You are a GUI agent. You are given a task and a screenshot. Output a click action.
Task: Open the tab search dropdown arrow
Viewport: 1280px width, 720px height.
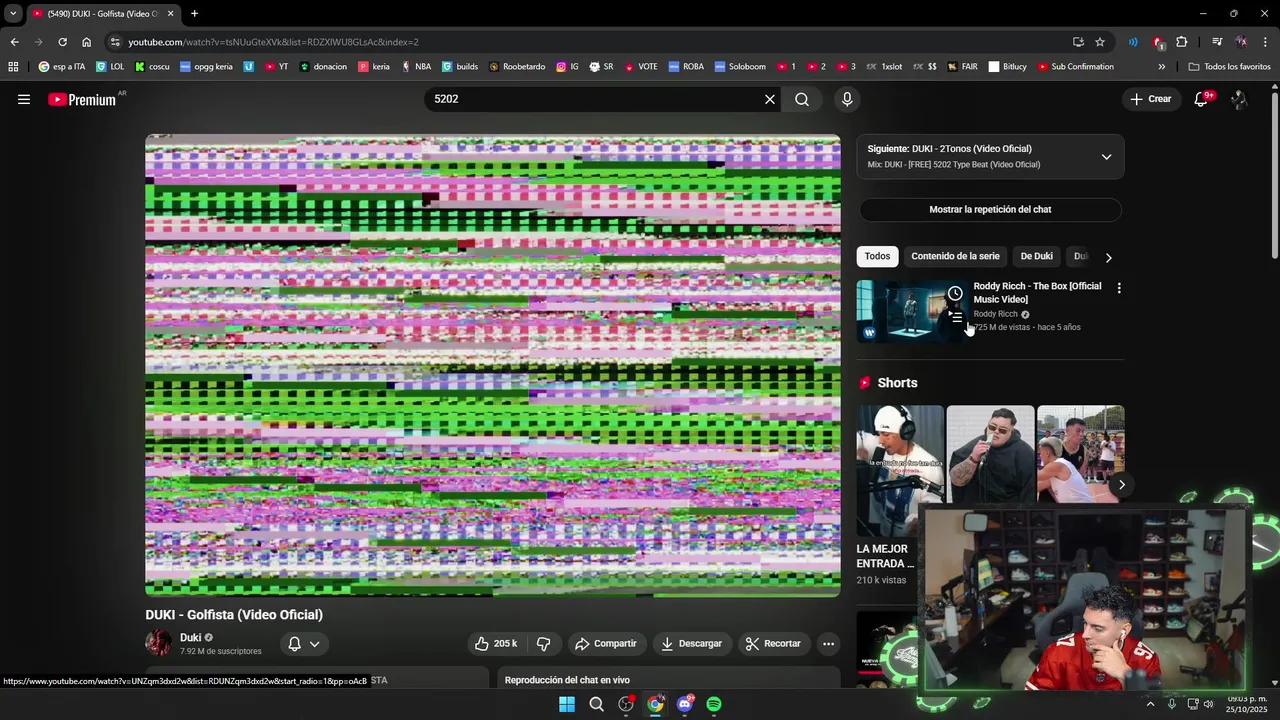(13, 14)
